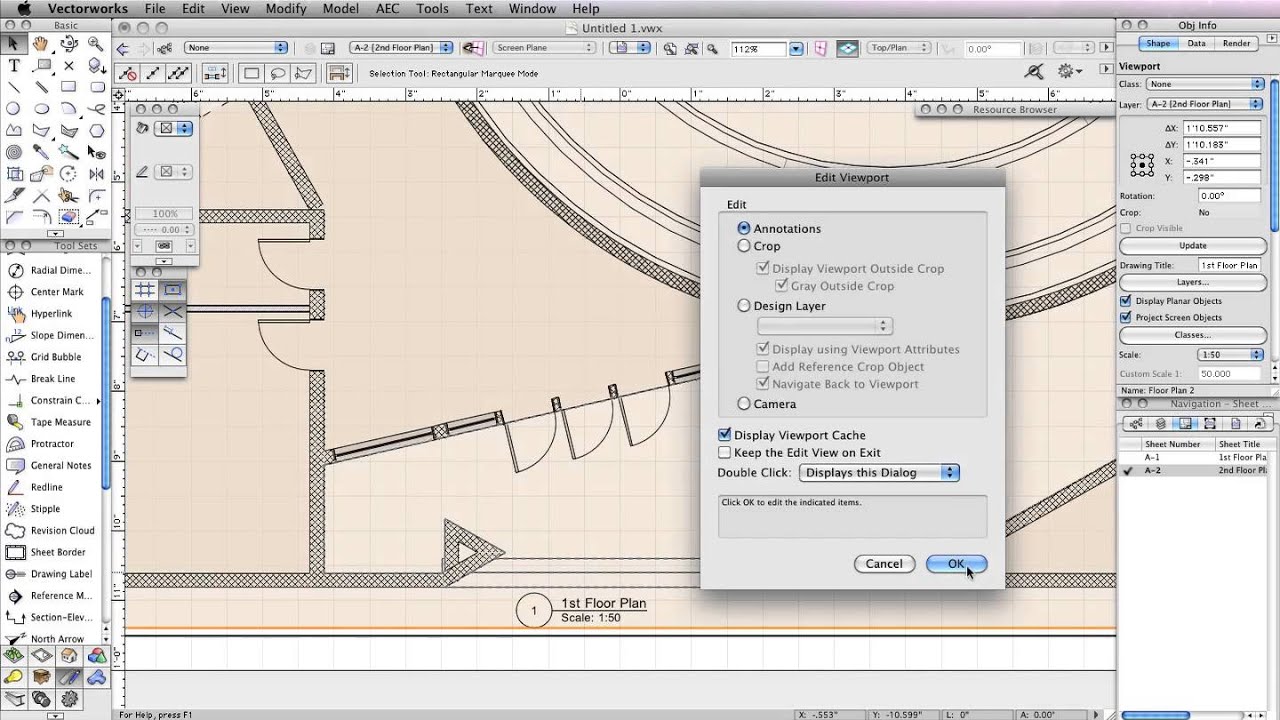Toggle Display Viewport Cache checkbox
1280x720 pixels.
pyautogui.click(x=725, y=435)
